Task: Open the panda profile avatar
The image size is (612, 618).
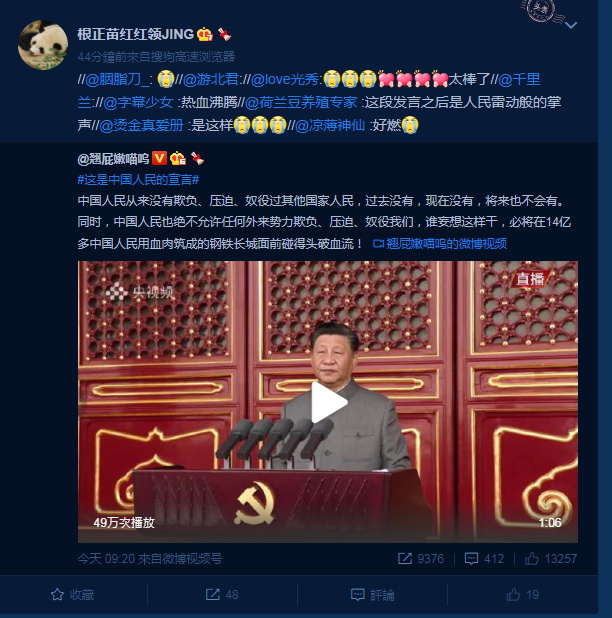Action: tap(43, 45)
